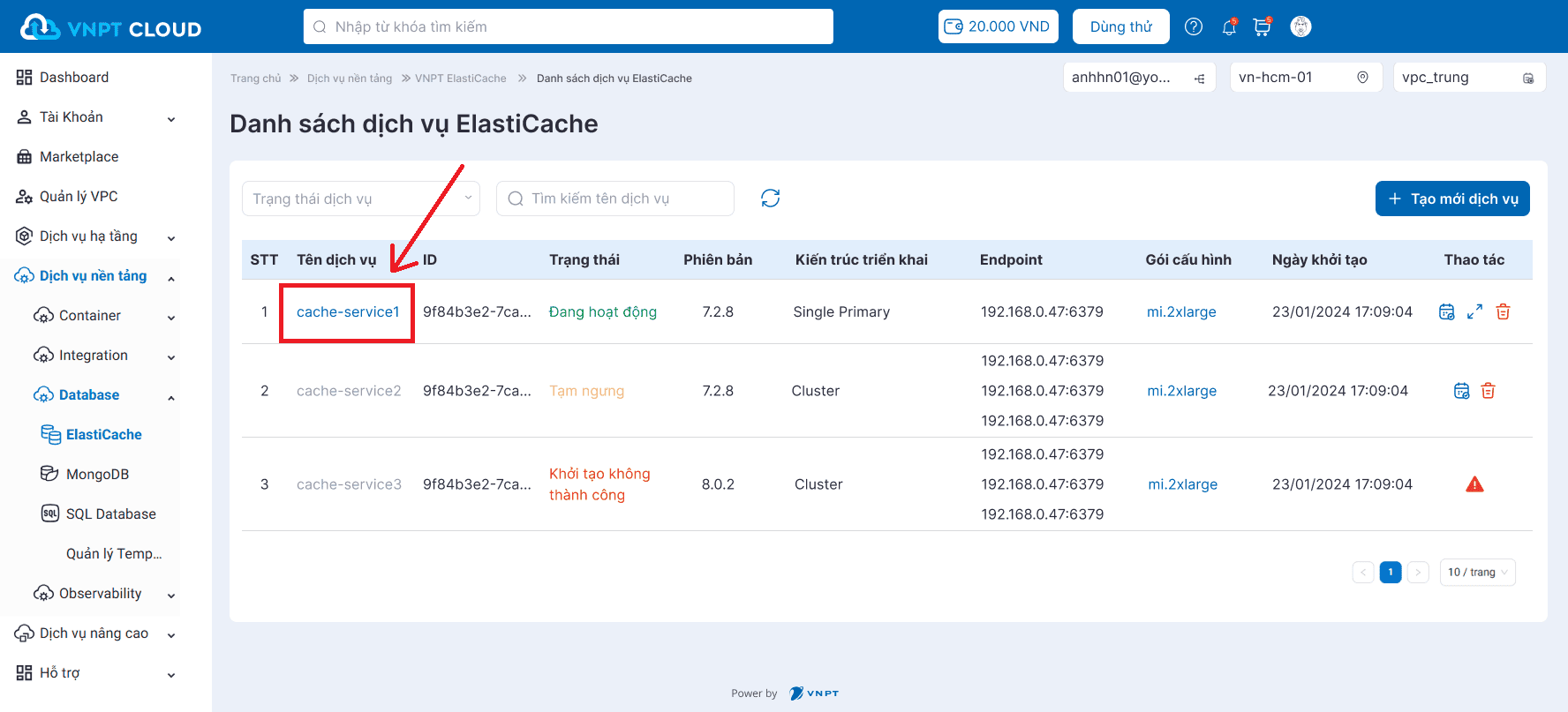This screenshot has height=712, width=1568.
Task: Open the user avatar menu
Action: [1300, 26]
